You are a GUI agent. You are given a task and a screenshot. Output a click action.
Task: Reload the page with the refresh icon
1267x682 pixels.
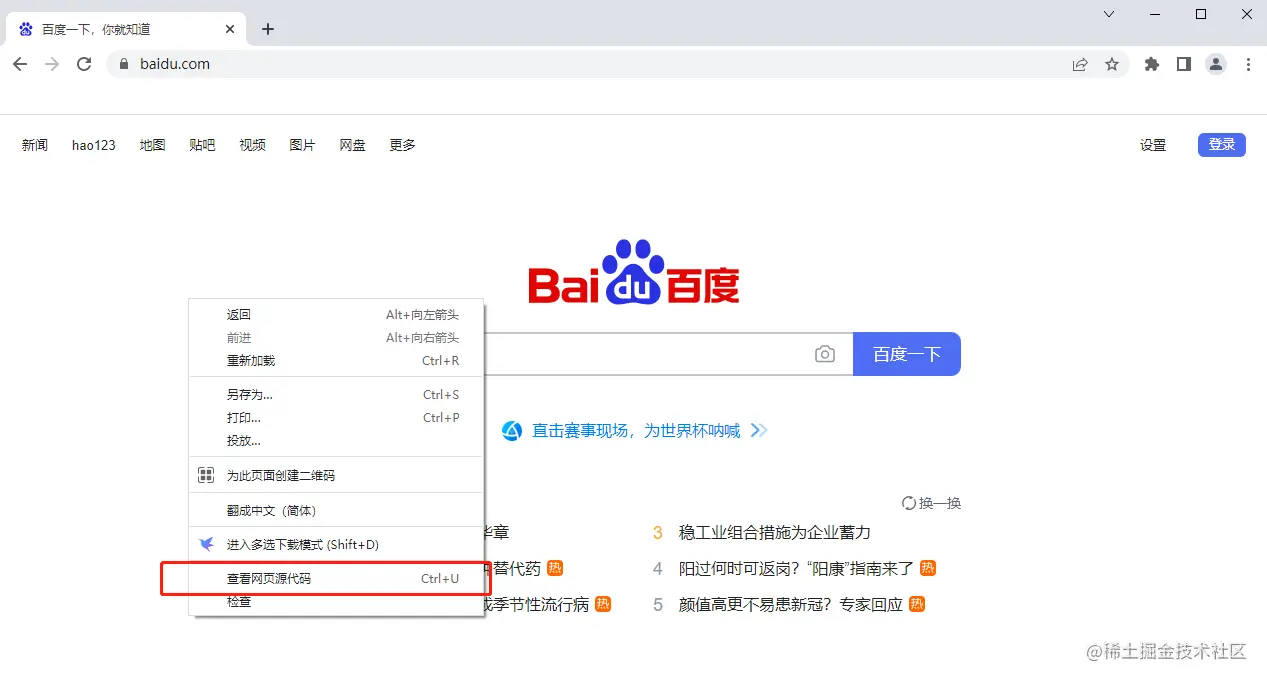84,64
